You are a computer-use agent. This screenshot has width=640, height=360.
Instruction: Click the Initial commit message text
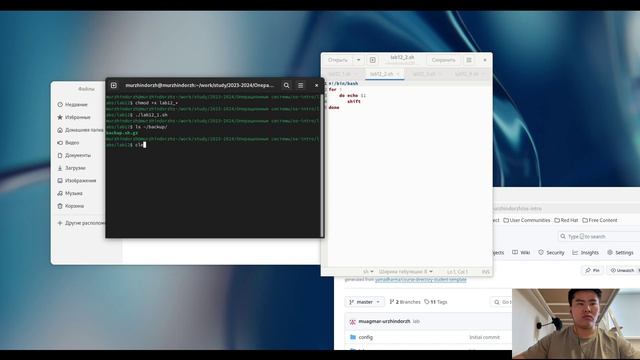coord(484,337)
